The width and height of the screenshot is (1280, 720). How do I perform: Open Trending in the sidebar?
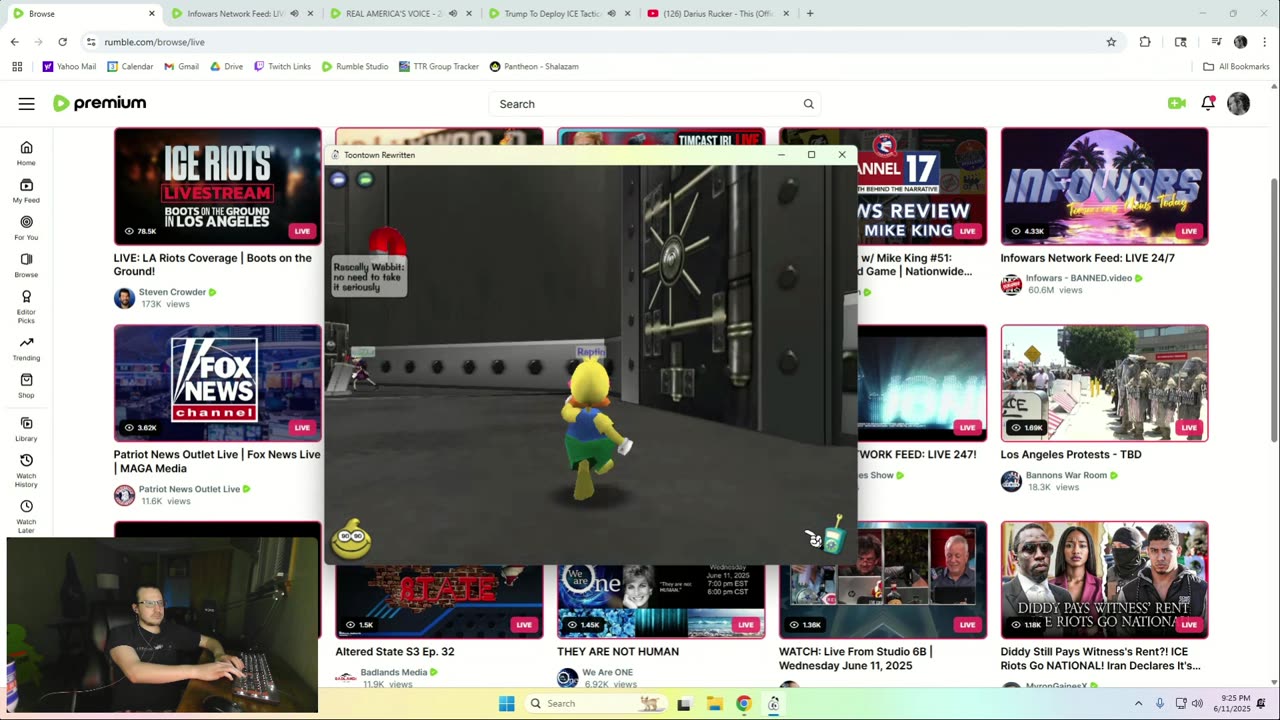point(26,348)
